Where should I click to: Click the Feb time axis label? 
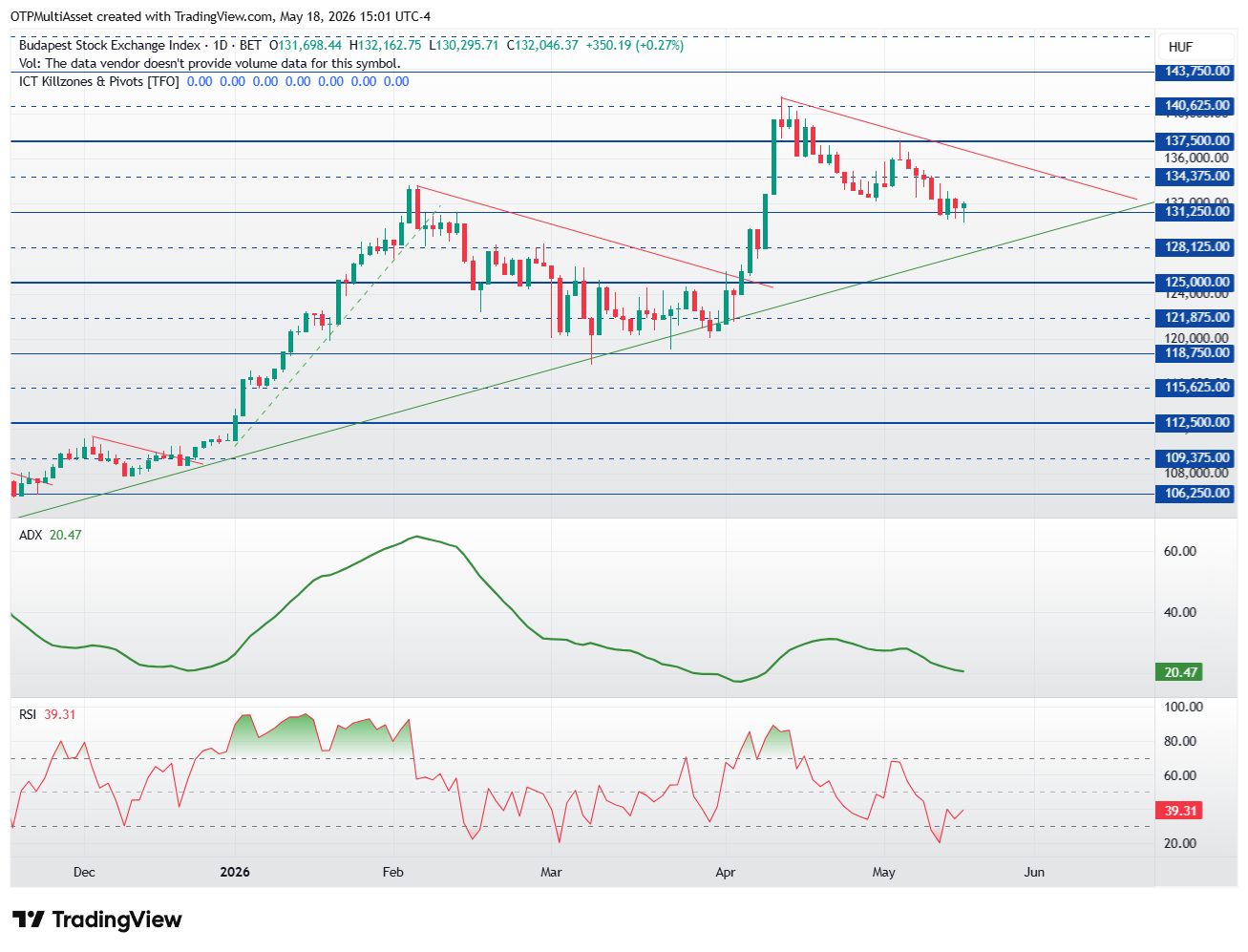point(392,872)
